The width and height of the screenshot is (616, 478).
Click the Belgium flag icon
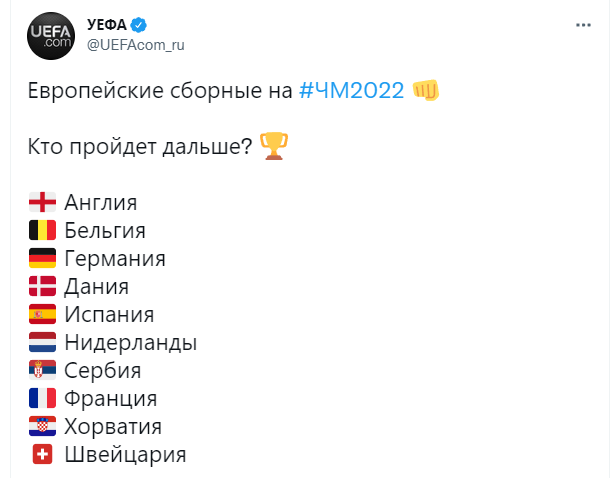pos(43,230)
